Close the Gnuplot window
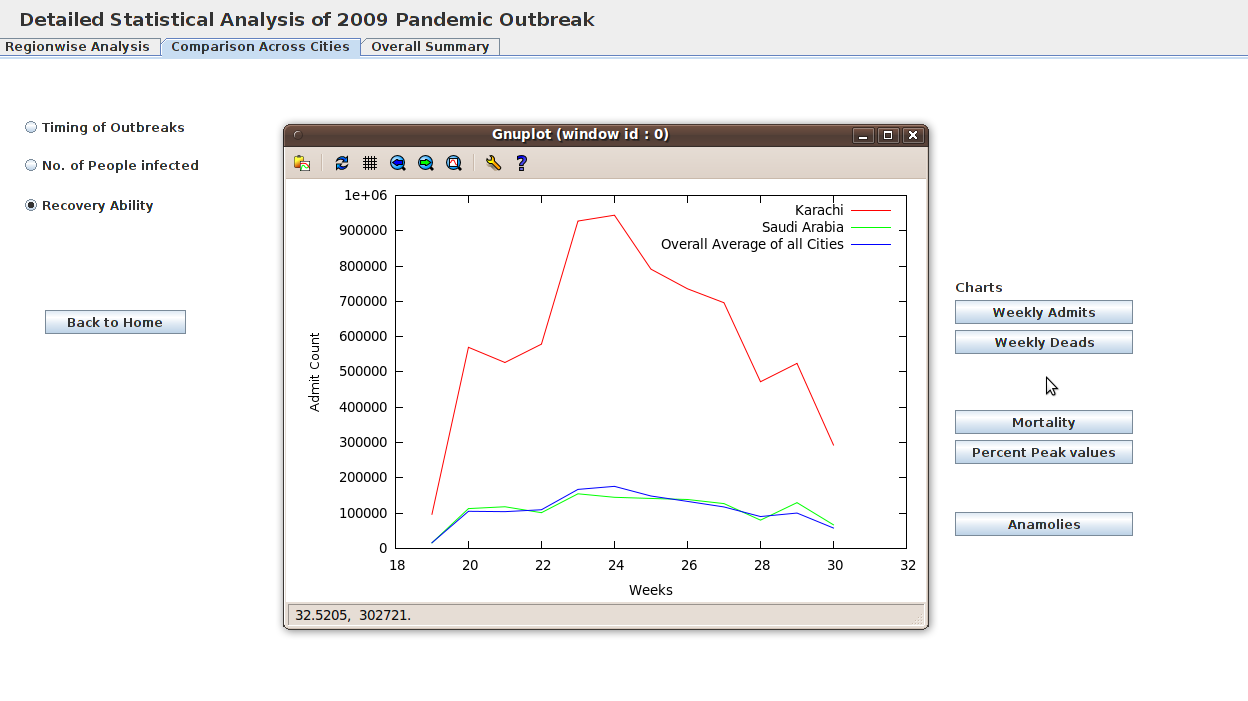 913,135
